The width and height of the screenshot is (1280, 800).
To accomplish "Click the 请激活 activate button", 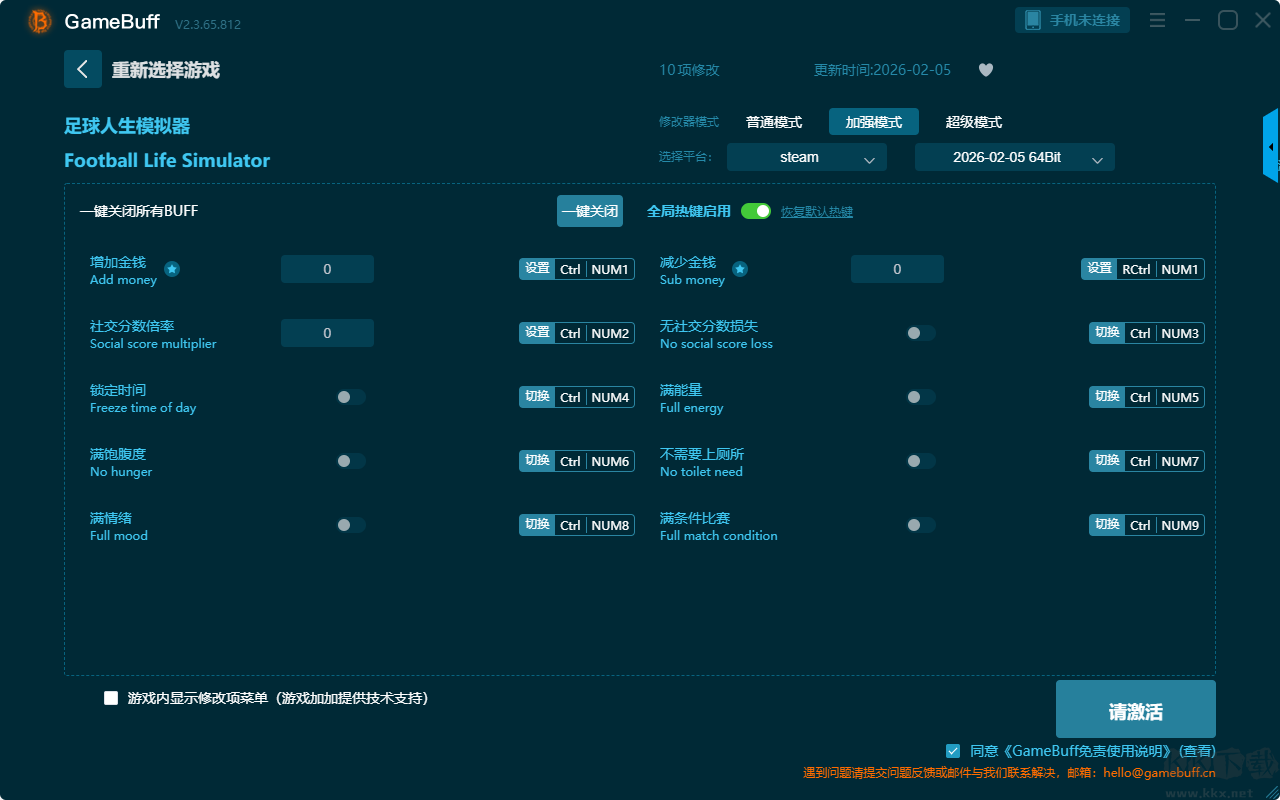I will coord(1136,709).
